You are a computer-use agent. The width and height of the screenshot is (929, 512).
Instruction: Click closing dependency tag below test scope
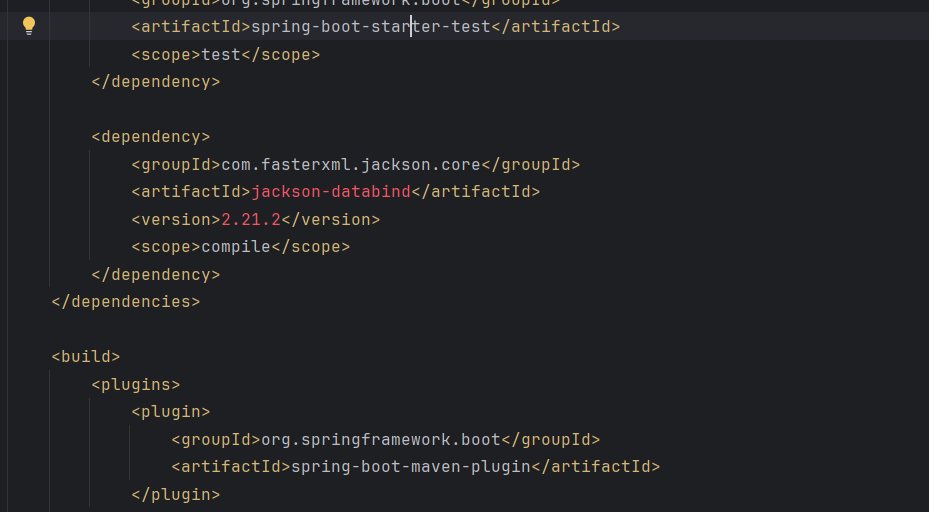coord(155,82)
